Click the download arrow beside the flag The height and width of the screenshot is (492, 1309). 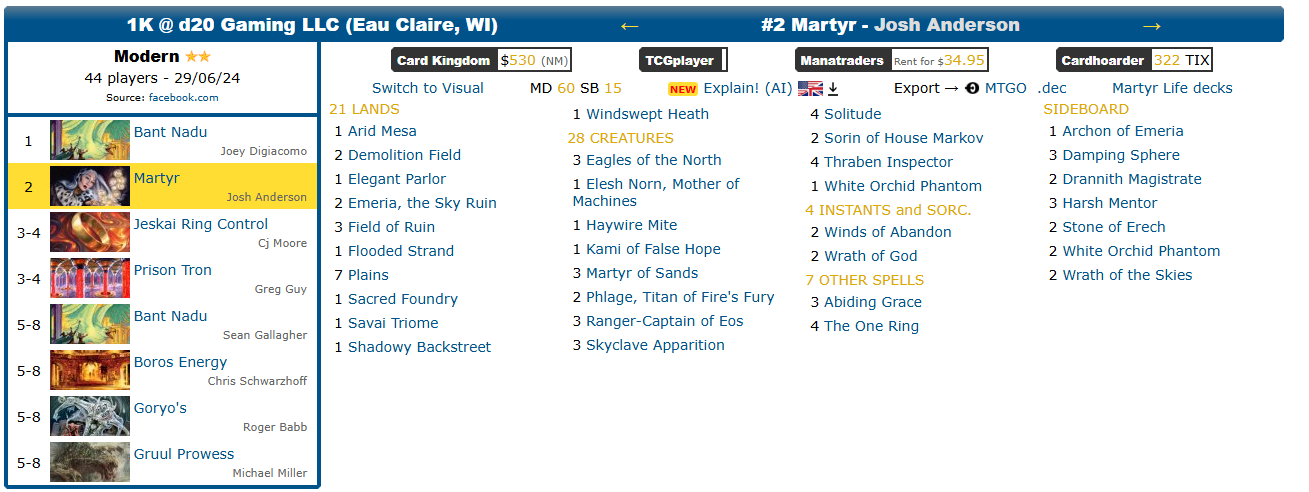[832, 89]
